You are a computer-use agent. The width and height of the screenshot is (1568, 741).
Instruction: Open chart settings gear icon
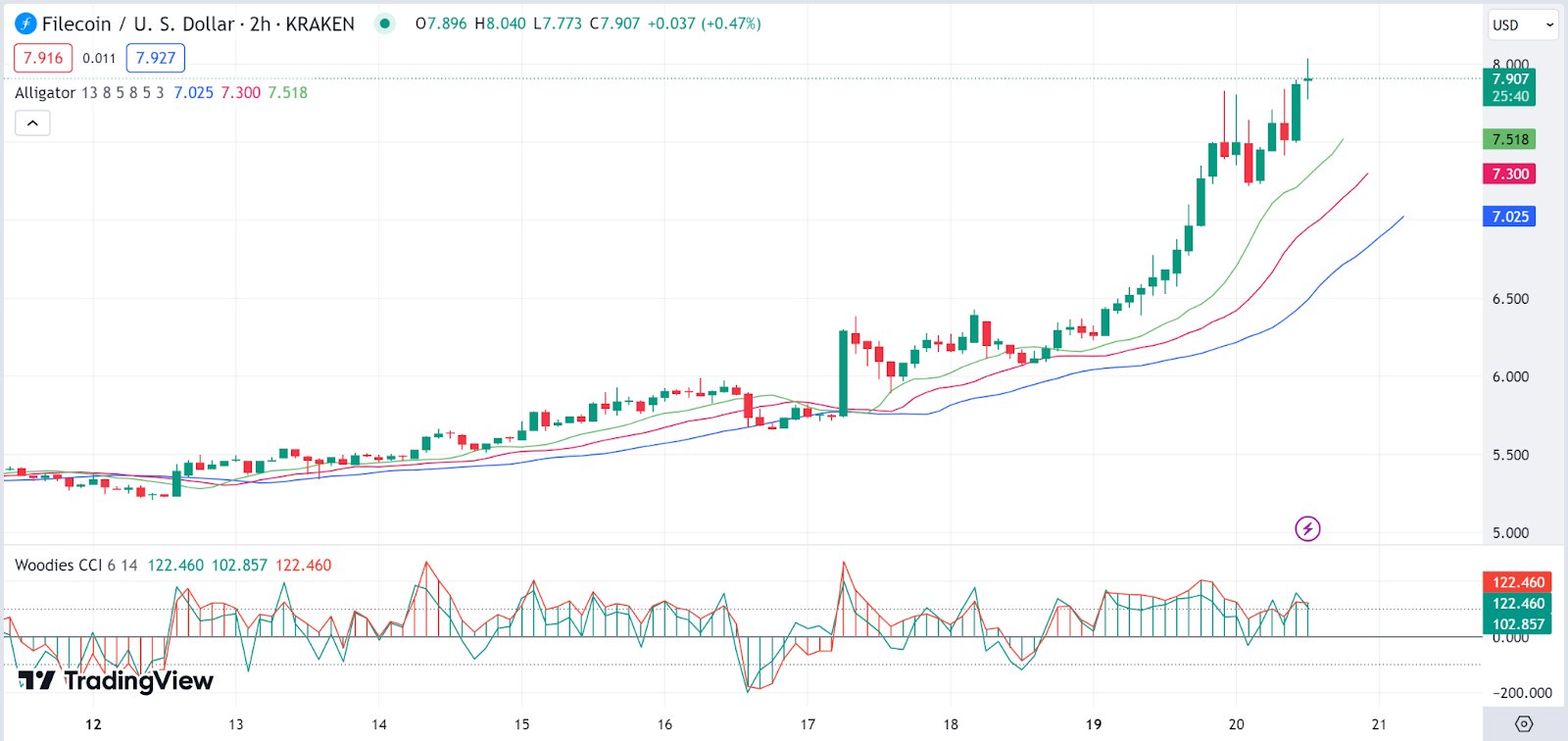click(1524, 723)
